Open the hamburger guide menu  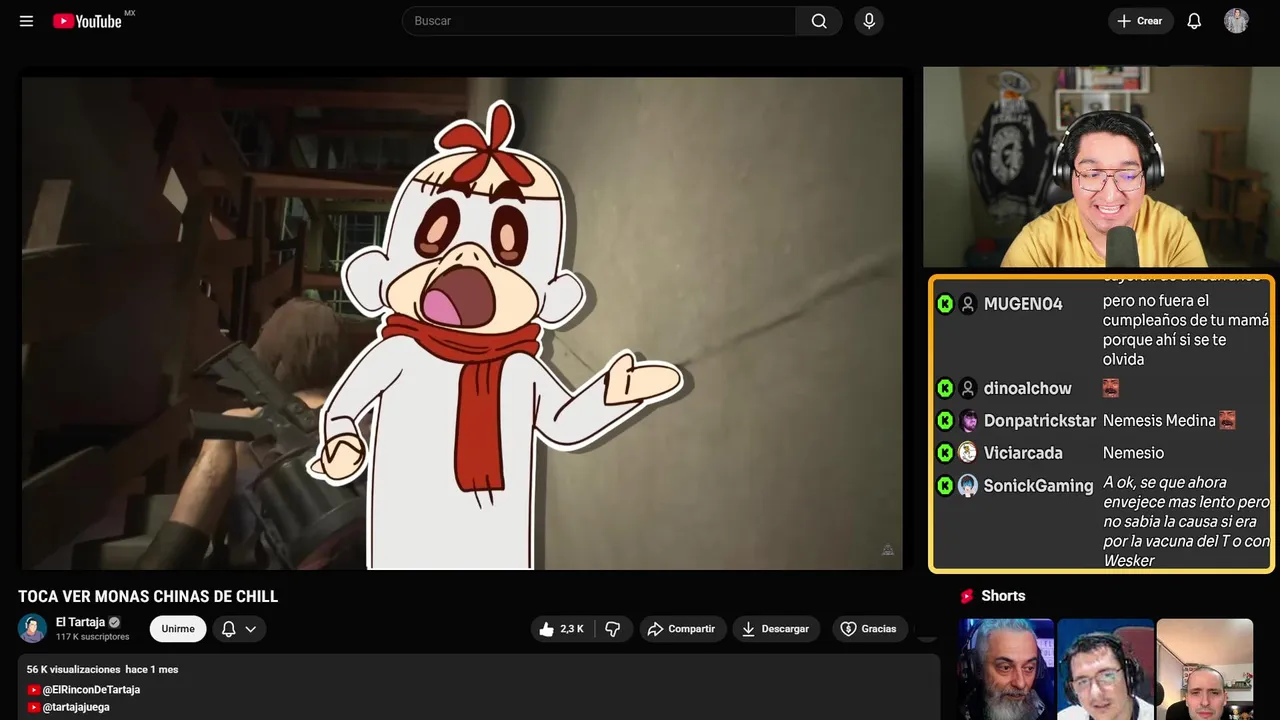[x=26, y=21]
